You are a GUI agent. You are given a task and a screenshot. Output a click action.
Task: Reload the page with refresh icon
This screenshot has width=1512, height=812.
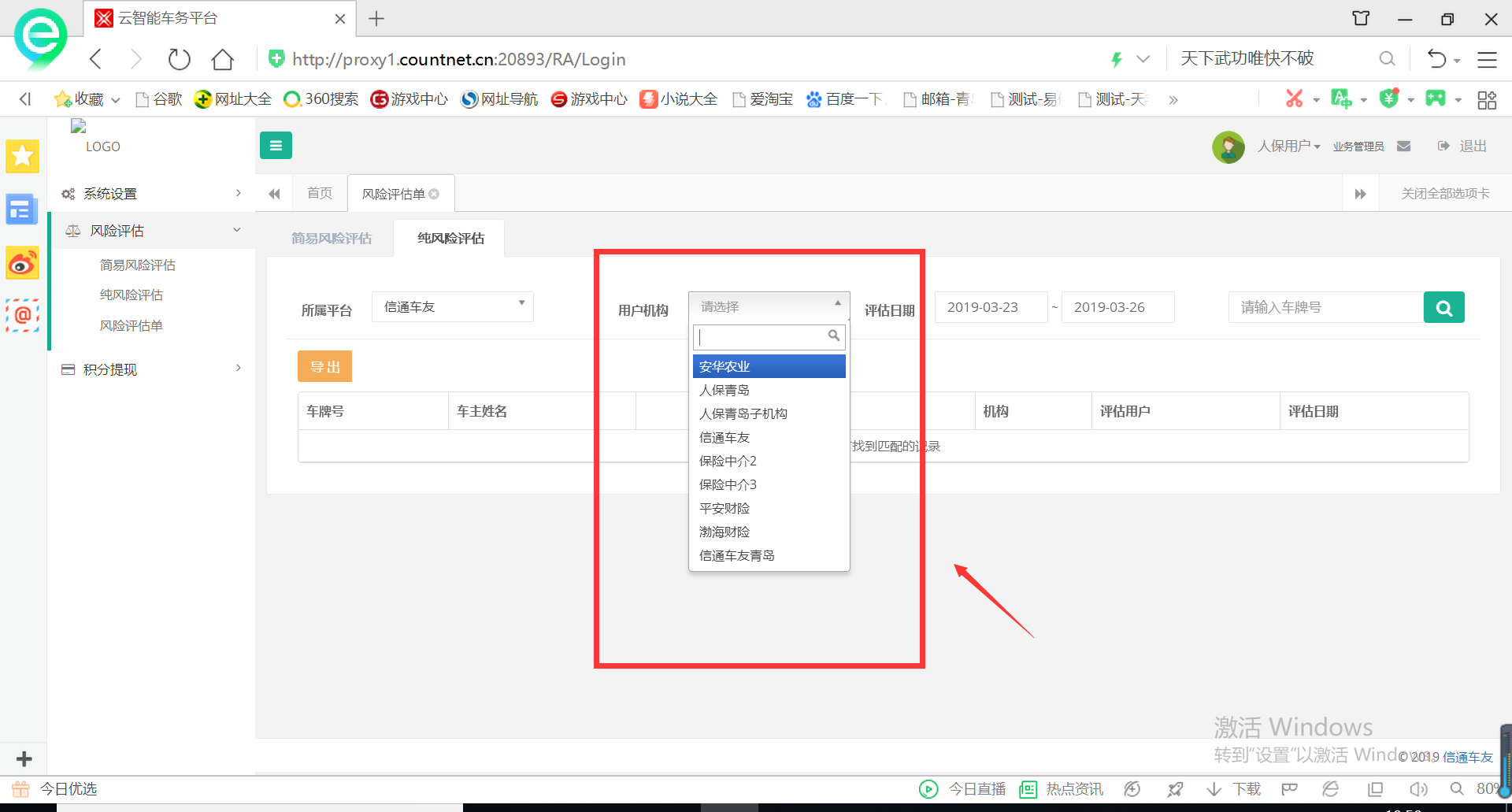[180, 60]
